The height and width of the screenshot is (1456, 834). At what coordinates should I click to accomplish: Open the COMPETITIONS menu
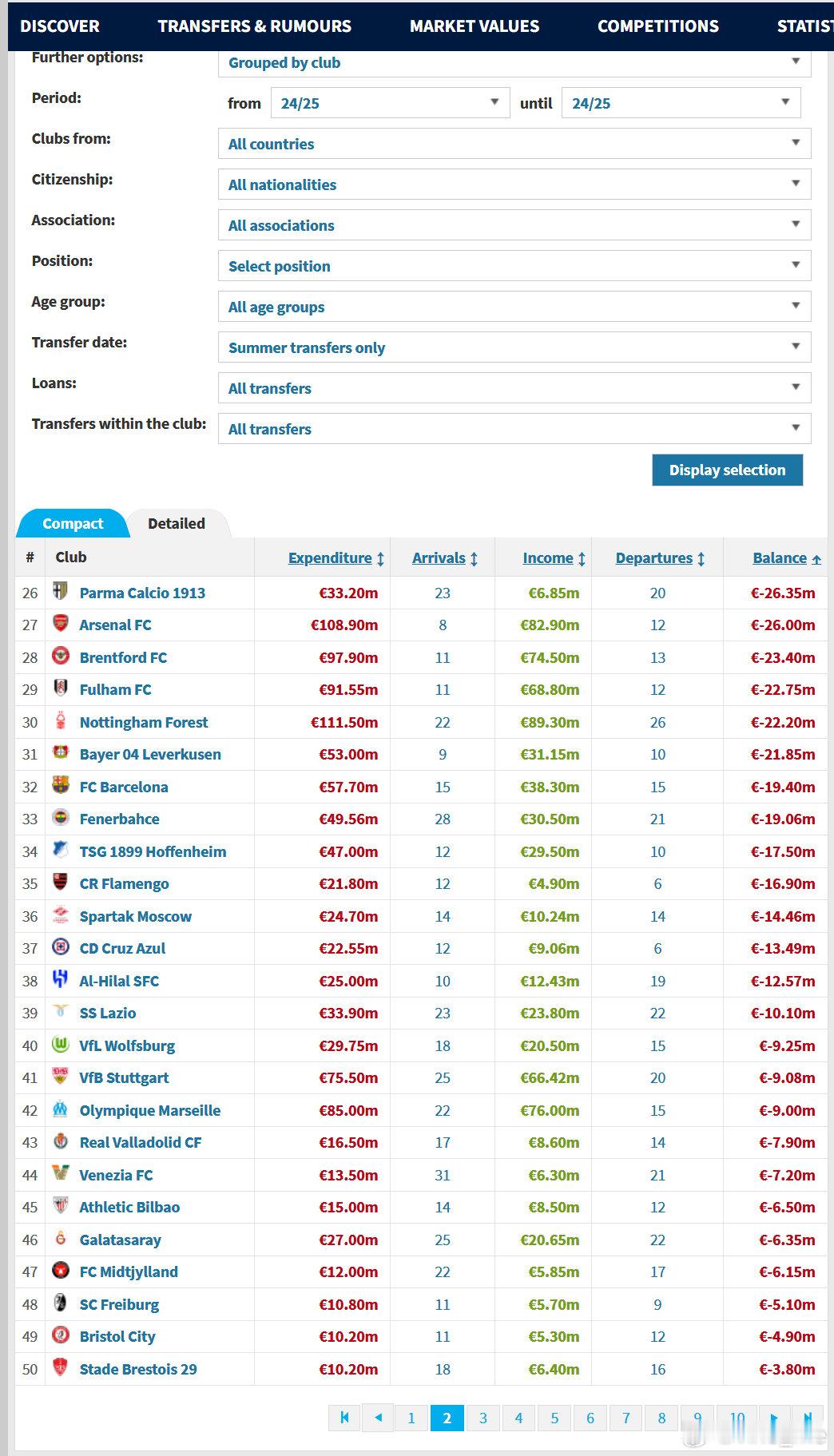(658, 26)
